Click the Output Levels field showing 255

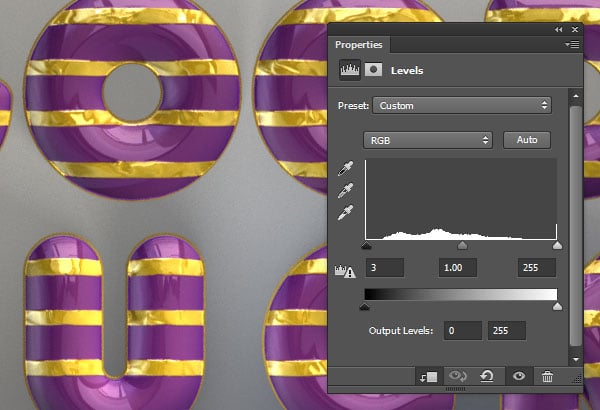[507, 330]
